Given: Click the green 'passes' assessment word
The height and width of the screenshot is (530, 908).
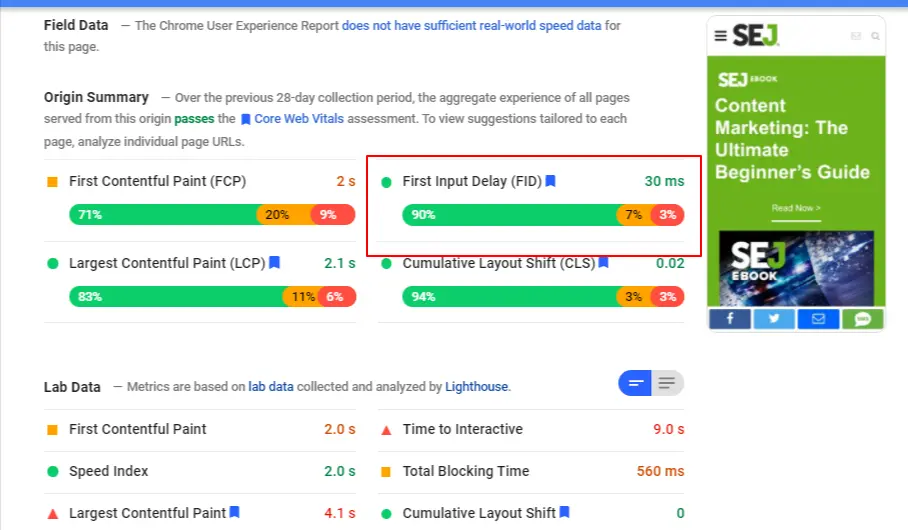Looking at the screenshot, I should click(194, 119).
